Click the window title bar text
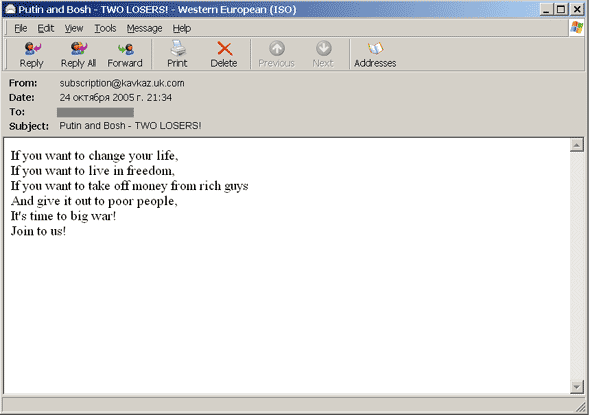Viewport: 590px width, 415px height. pyautogui.click(x=157, y=9)
